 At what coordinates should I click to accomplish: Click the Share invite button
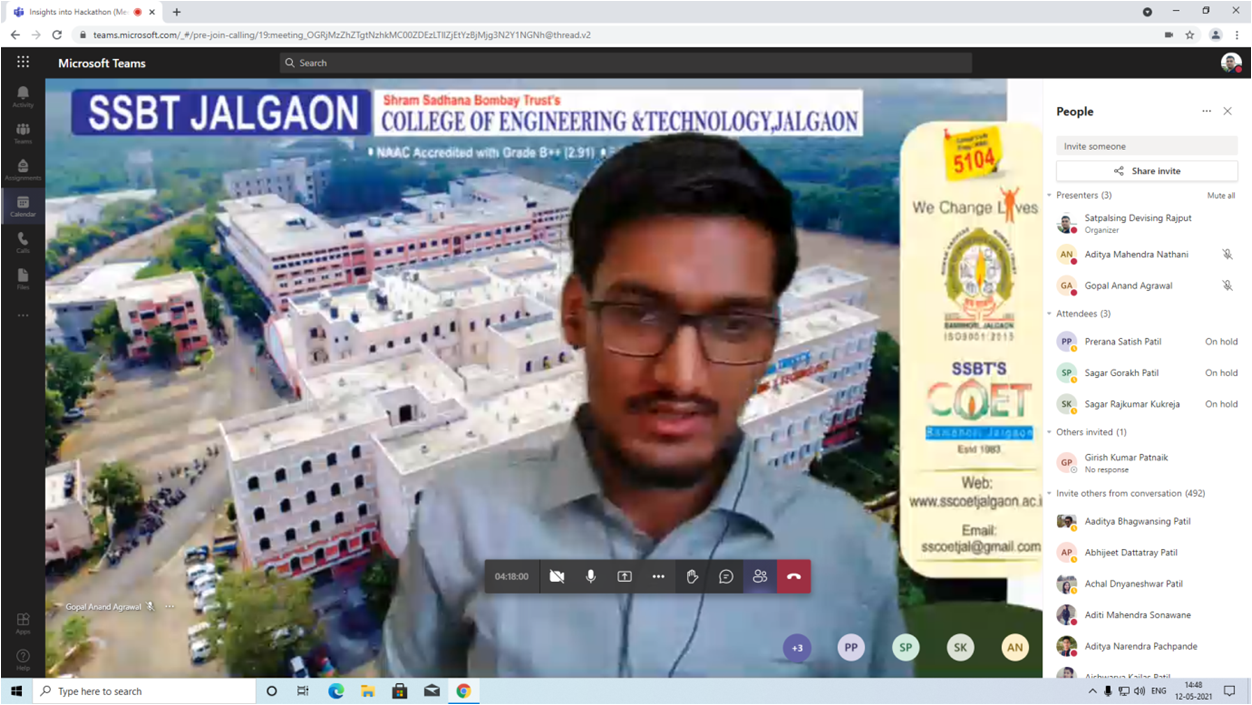tap(1147, 171)
